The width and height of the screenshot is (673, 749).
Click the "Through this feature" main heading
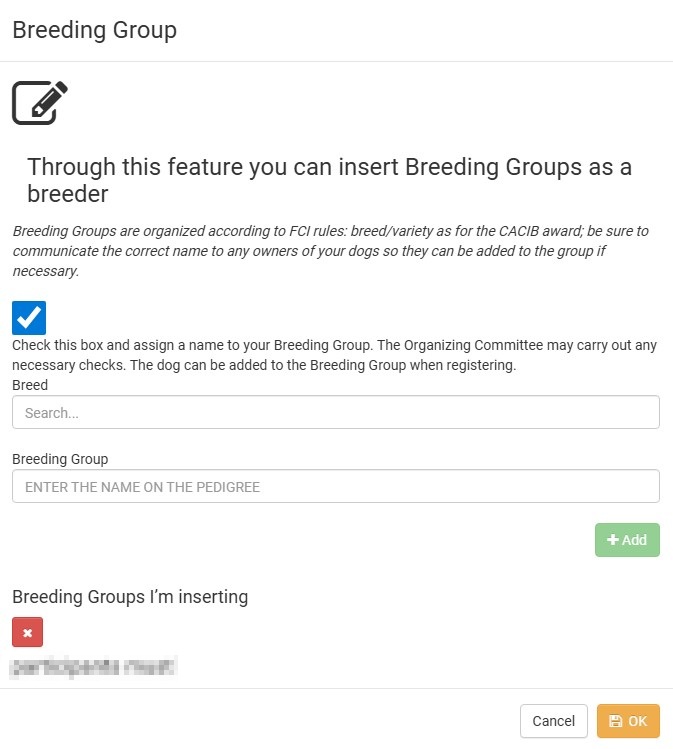[329, 179]
